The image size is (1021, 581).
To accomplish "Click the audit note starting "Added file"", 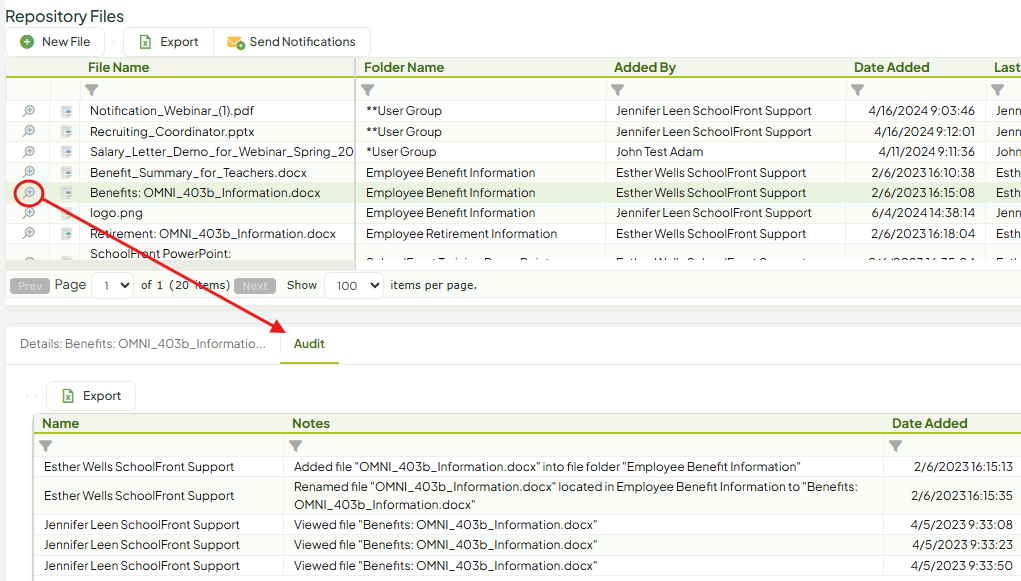I will coord(547,467).
